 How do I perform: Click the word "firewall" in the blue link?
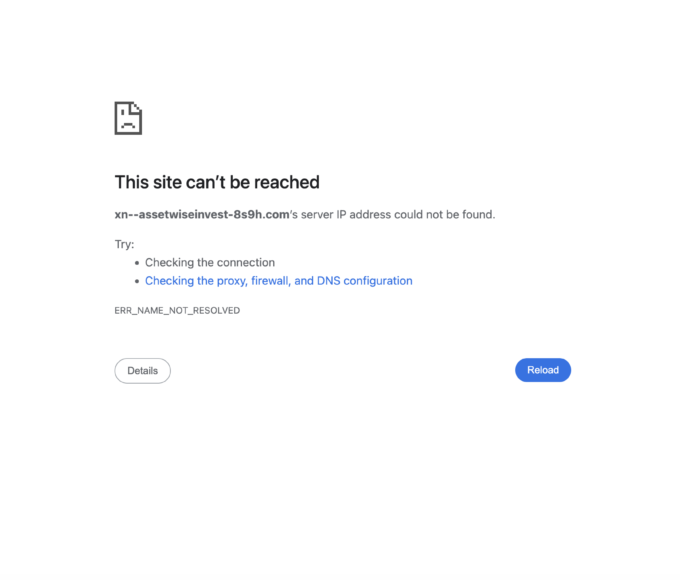point(271,281)
